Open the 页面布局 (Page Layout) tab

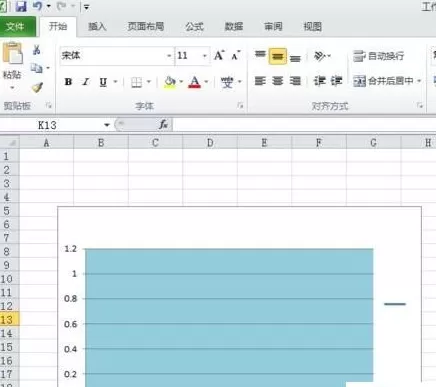(146, 27)
